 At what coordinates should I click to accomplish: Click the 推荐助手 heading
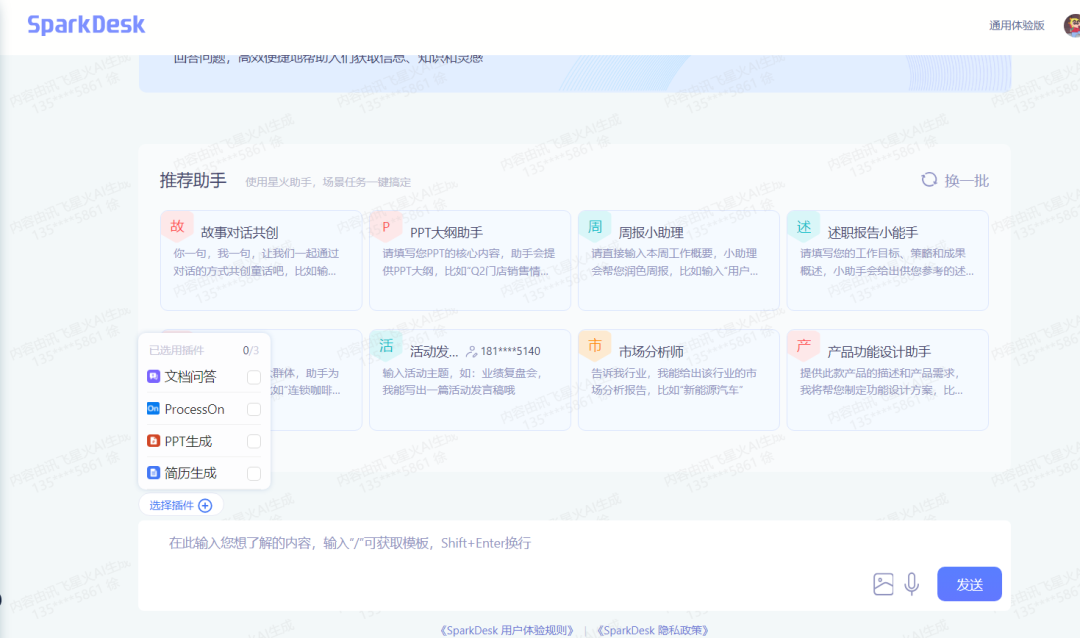point(193,181)
